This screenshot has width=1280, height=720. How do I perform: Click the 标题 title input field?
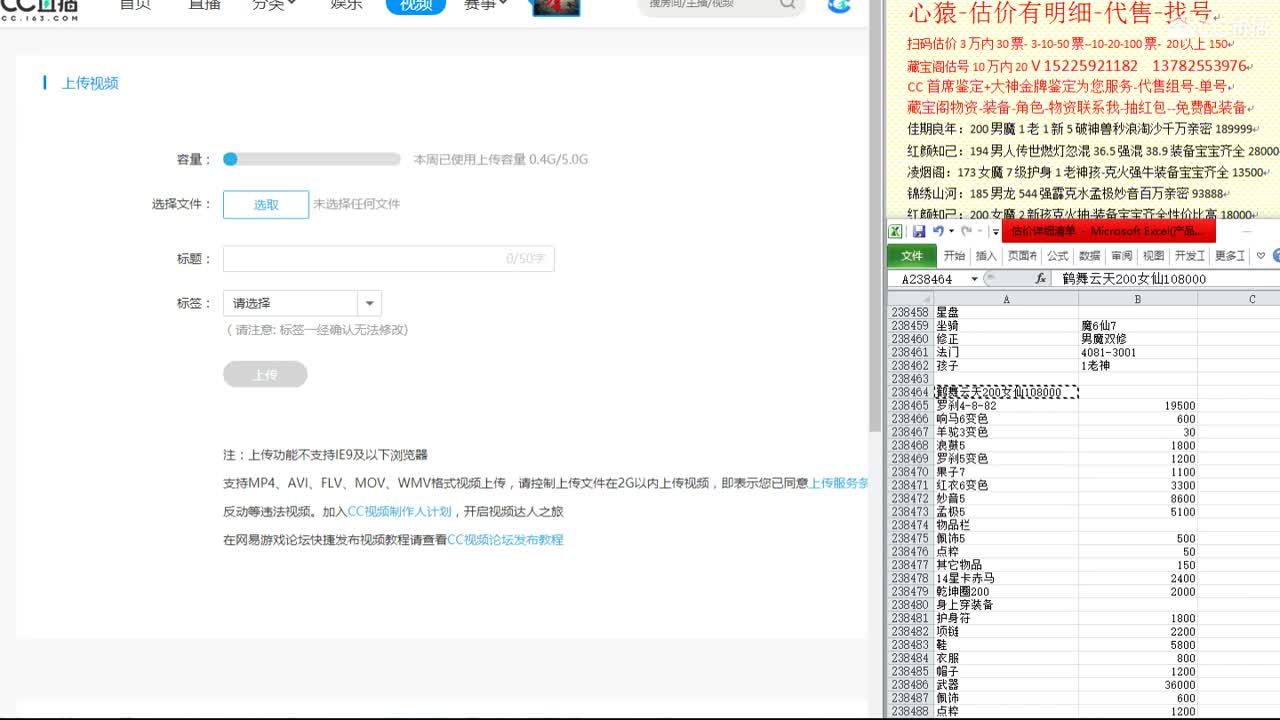point(388,259)
